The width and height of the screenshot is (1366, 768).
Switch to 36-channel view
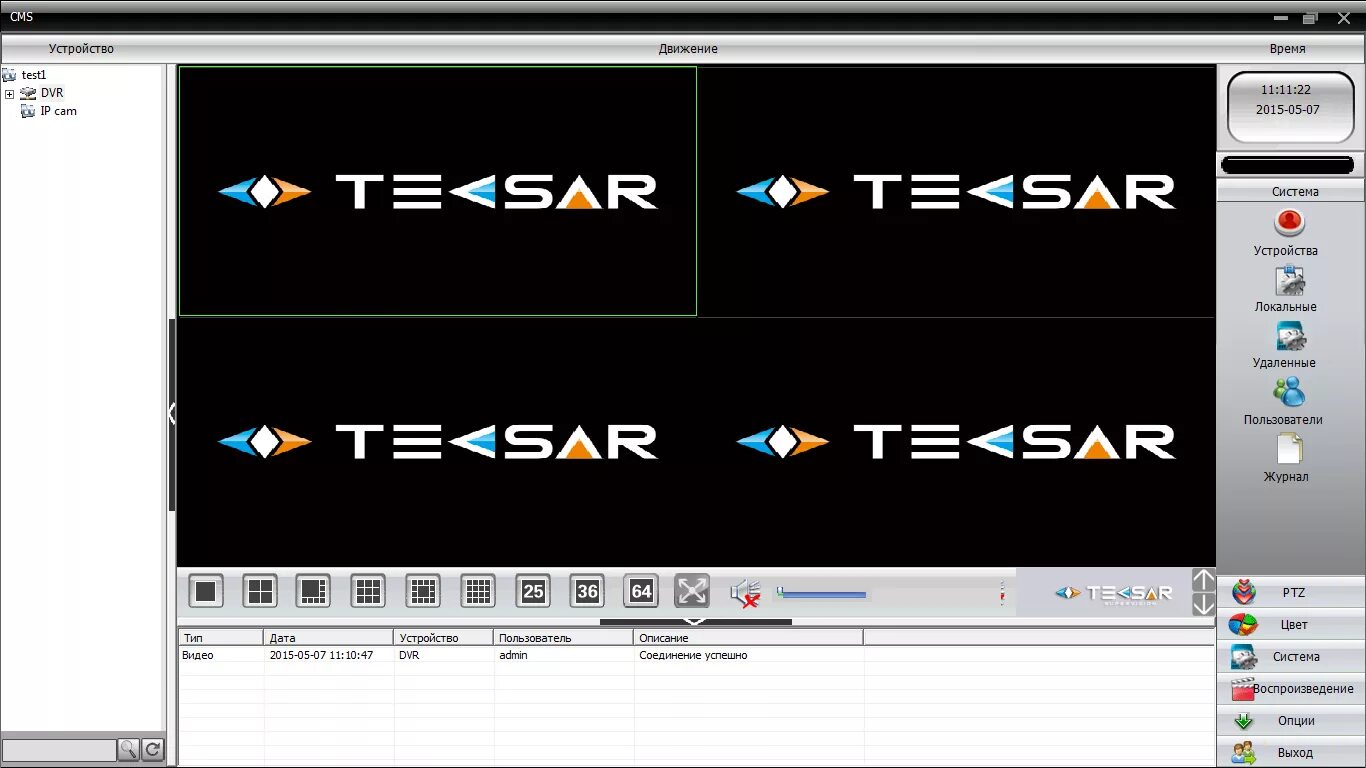tap(587, 591)
